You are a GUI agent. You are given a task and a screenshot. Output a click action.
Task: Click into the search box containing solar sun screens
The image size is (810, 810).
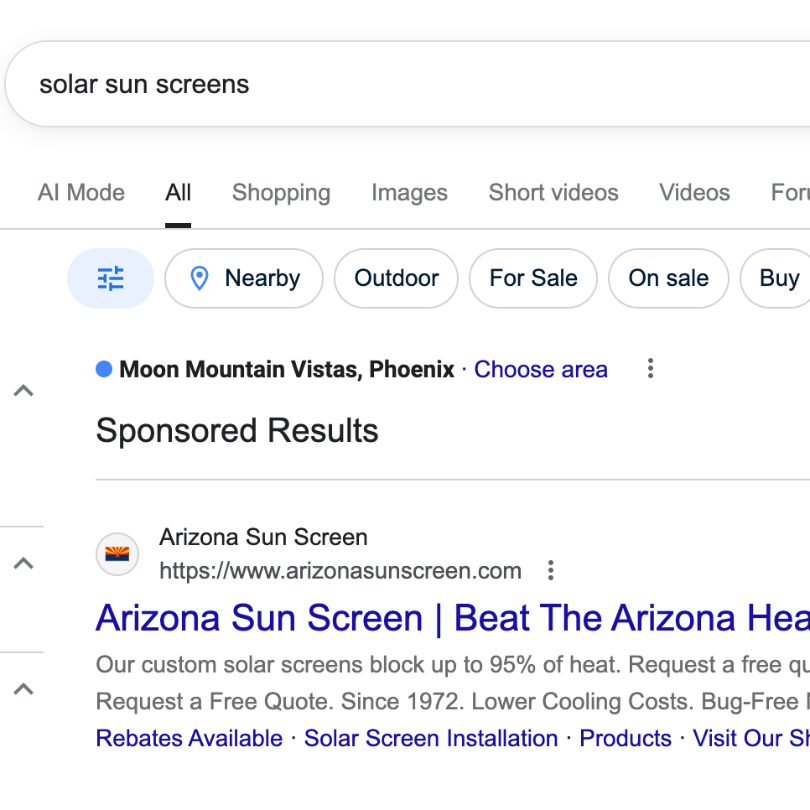coord(408,84)
